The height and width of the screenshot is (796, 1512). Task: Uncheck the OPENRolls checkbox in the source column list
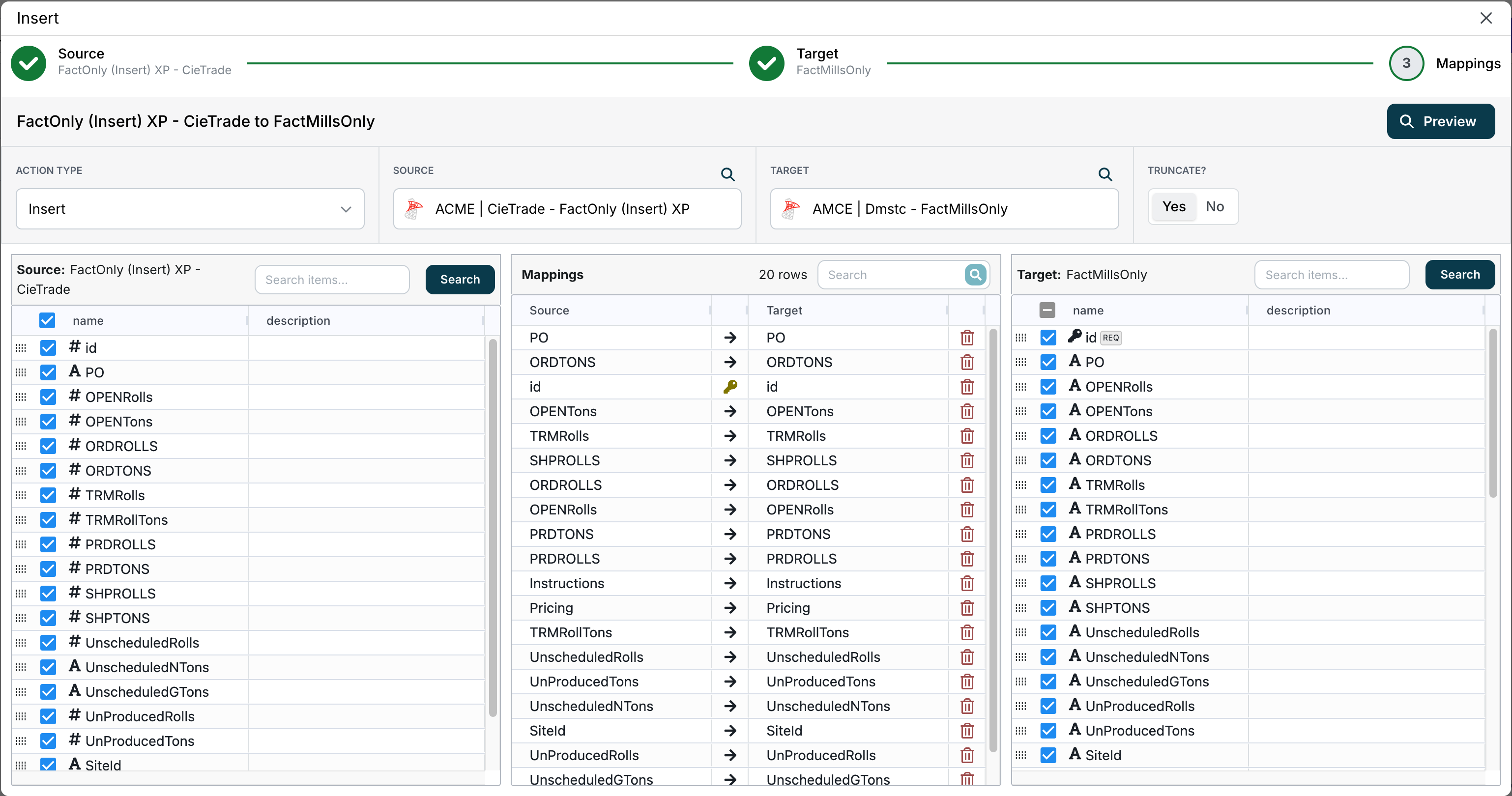[x=48, y=397]
